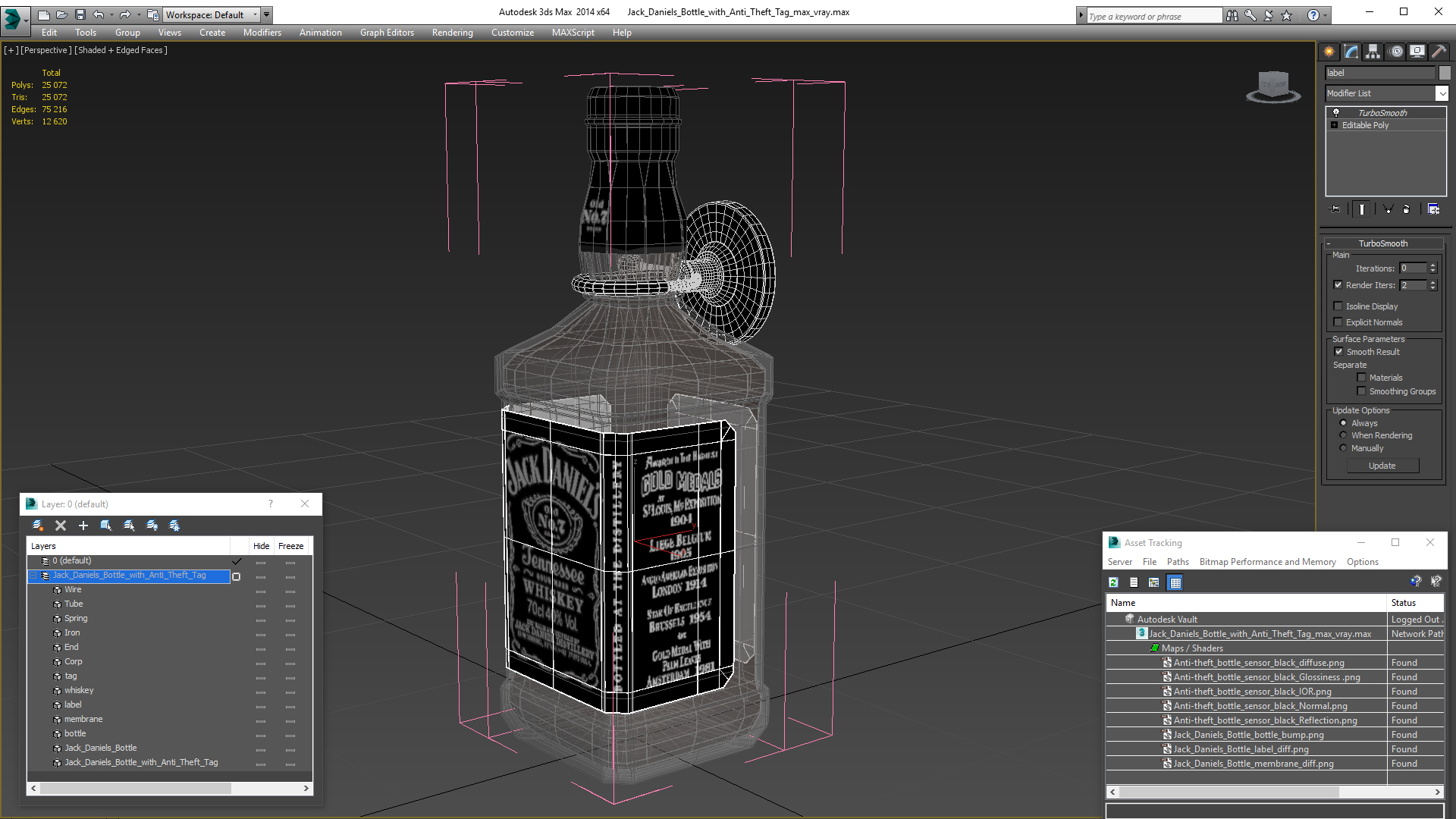Click the satellite Communication Center icon
This screenshot has width=1456, height=819.
pyautogui.click(x=1268, y=15)
